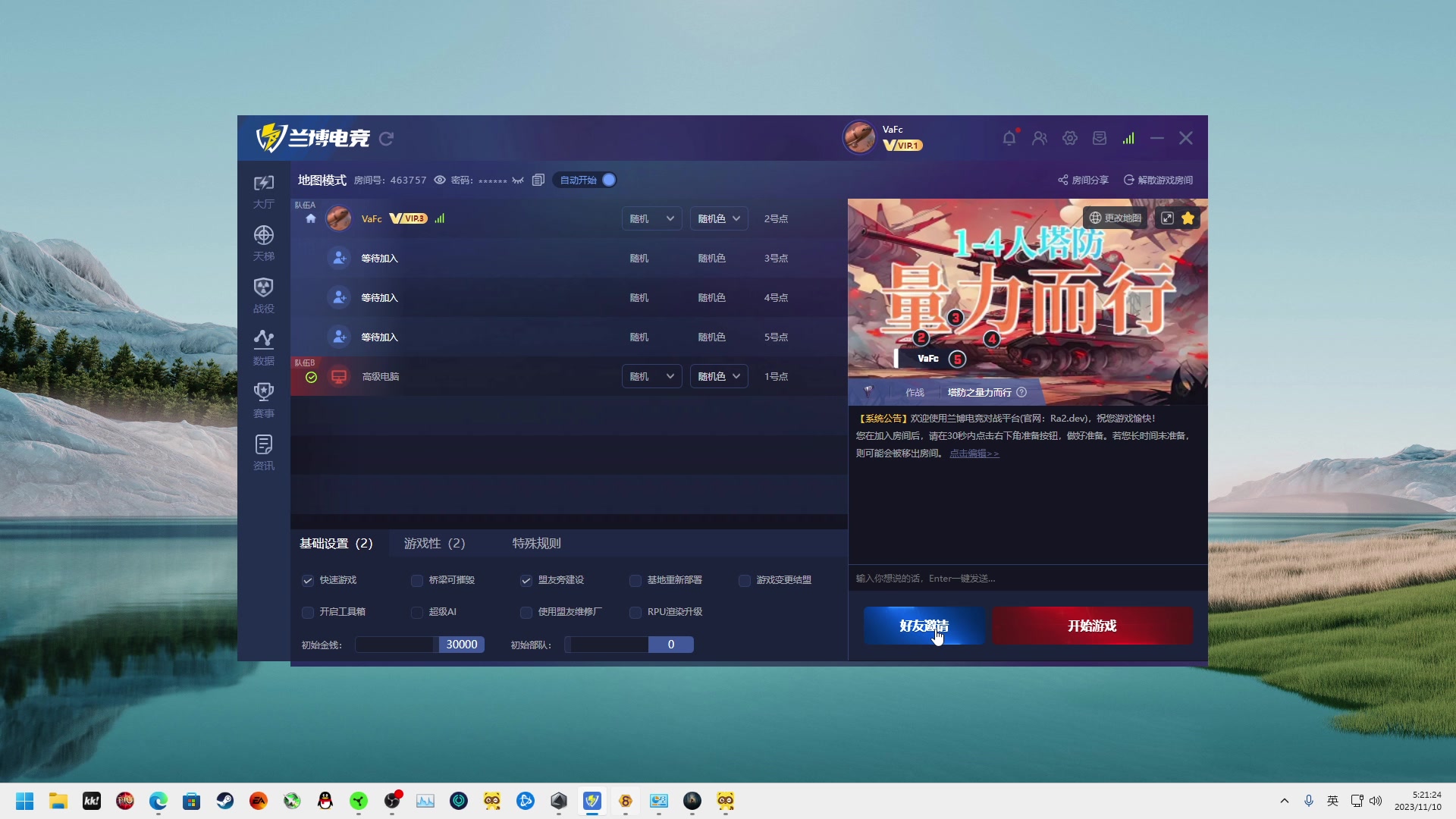Click the 高级电脑 computer player icon
Screen dimensions: 1456x819
click(339, 377)
